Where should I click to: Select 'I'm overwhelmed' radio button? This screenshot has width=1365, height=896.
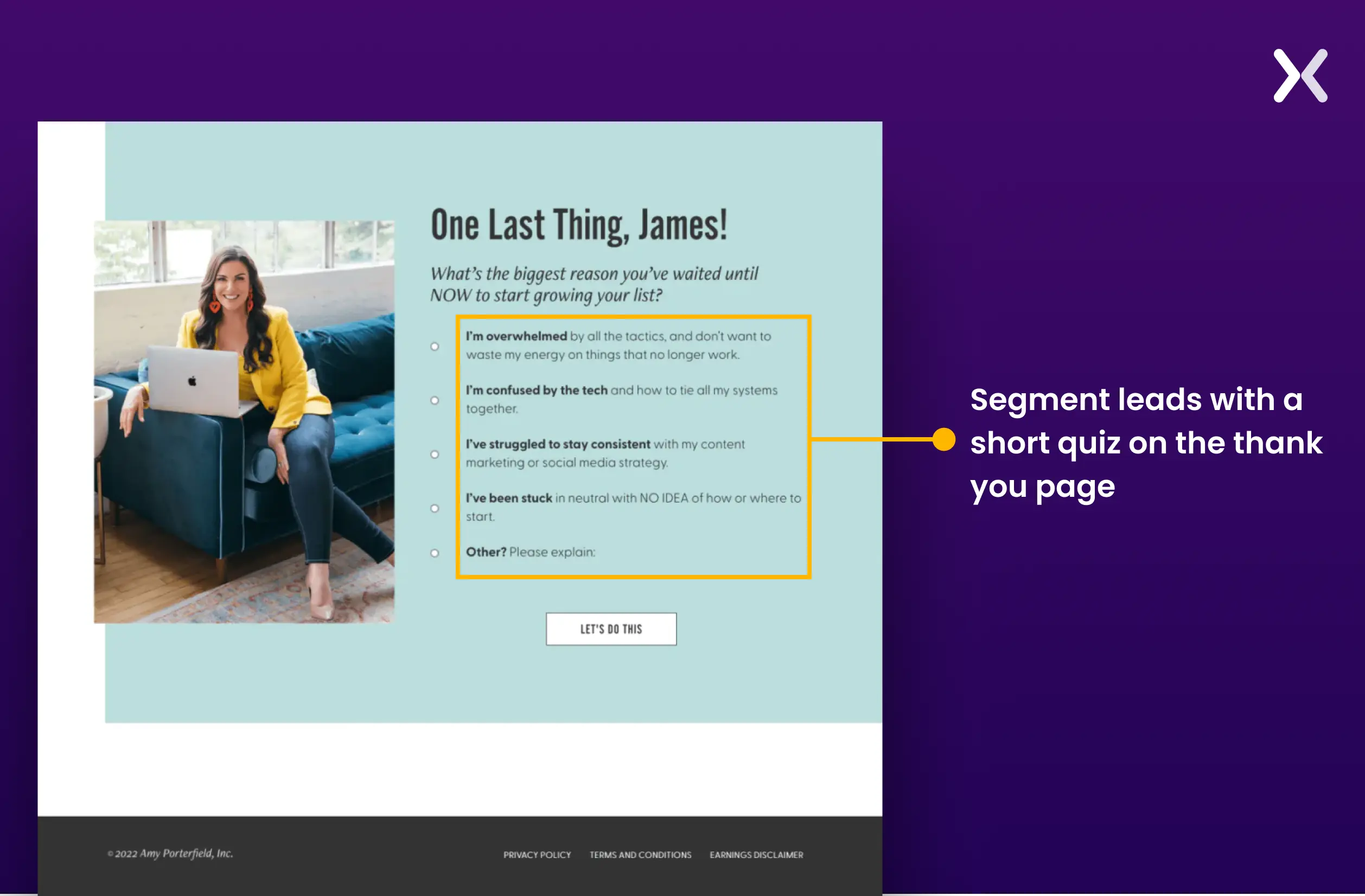click(x=437, y=345)
